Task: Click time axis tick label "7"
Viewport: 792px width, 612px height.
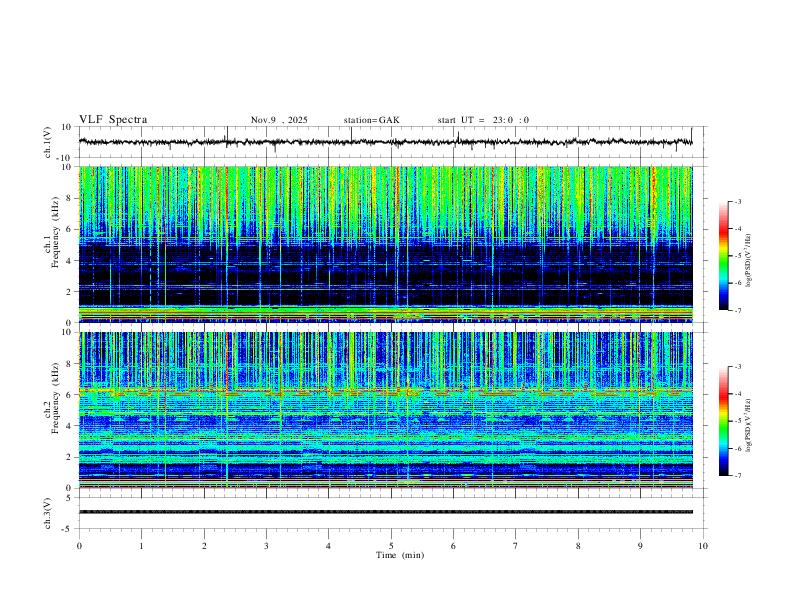Action: tap(516, 546)
